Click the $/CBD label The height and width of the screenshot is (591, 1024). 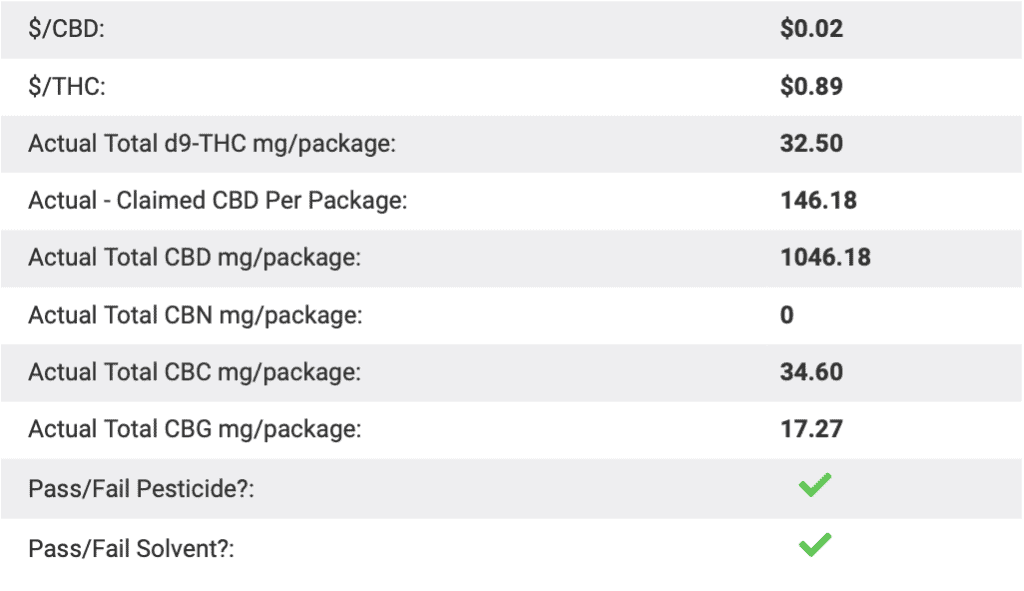pos(66,29)
